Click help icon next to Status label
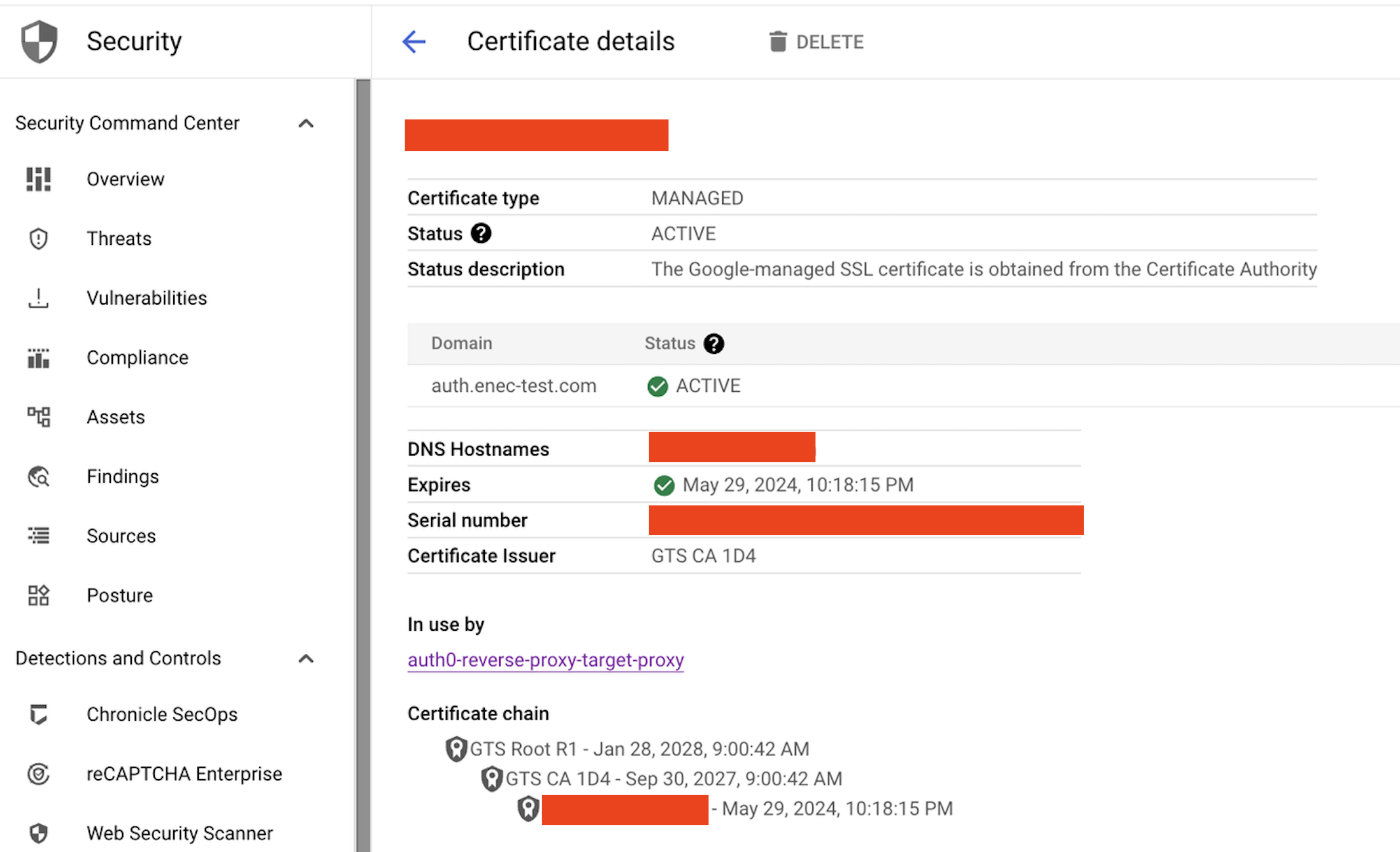This screenshot has width=1400, height=852. pos(481,234)
